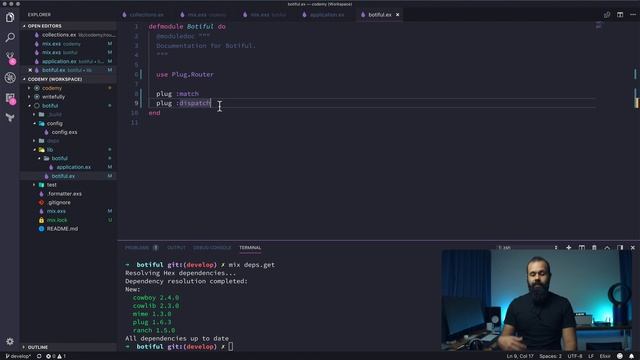This screenshot has height=360, width=640.
Task: Switch to the Output panel tab
Action: coord(176,248)
